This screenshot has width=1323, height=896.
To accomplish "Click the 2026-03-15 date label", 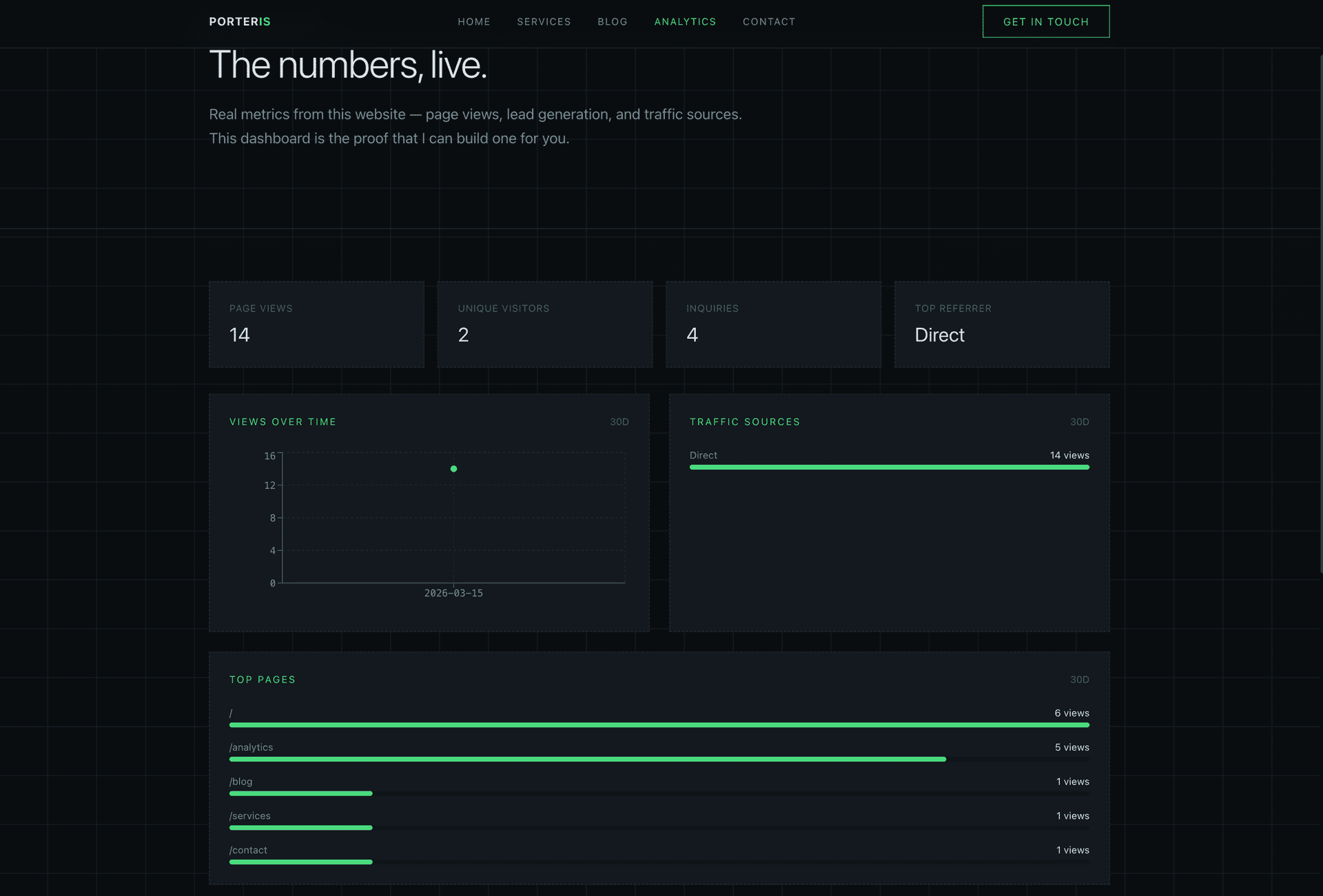I will [454, 592].
